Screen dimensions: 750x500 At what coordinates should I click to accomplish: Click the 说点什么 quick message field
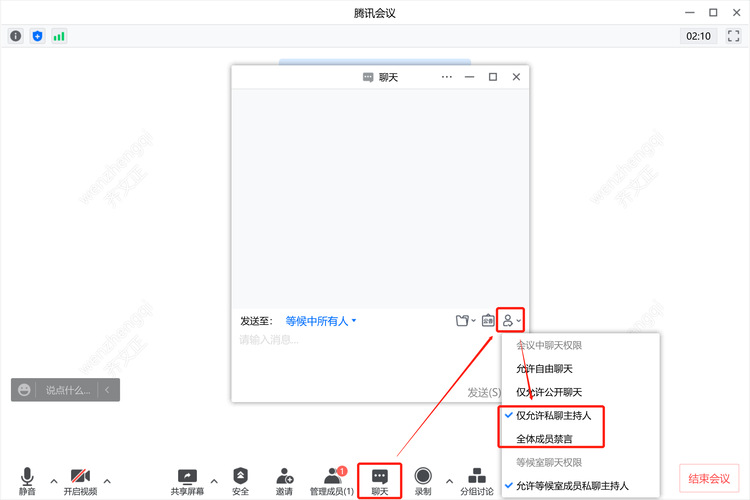point(67,390)
